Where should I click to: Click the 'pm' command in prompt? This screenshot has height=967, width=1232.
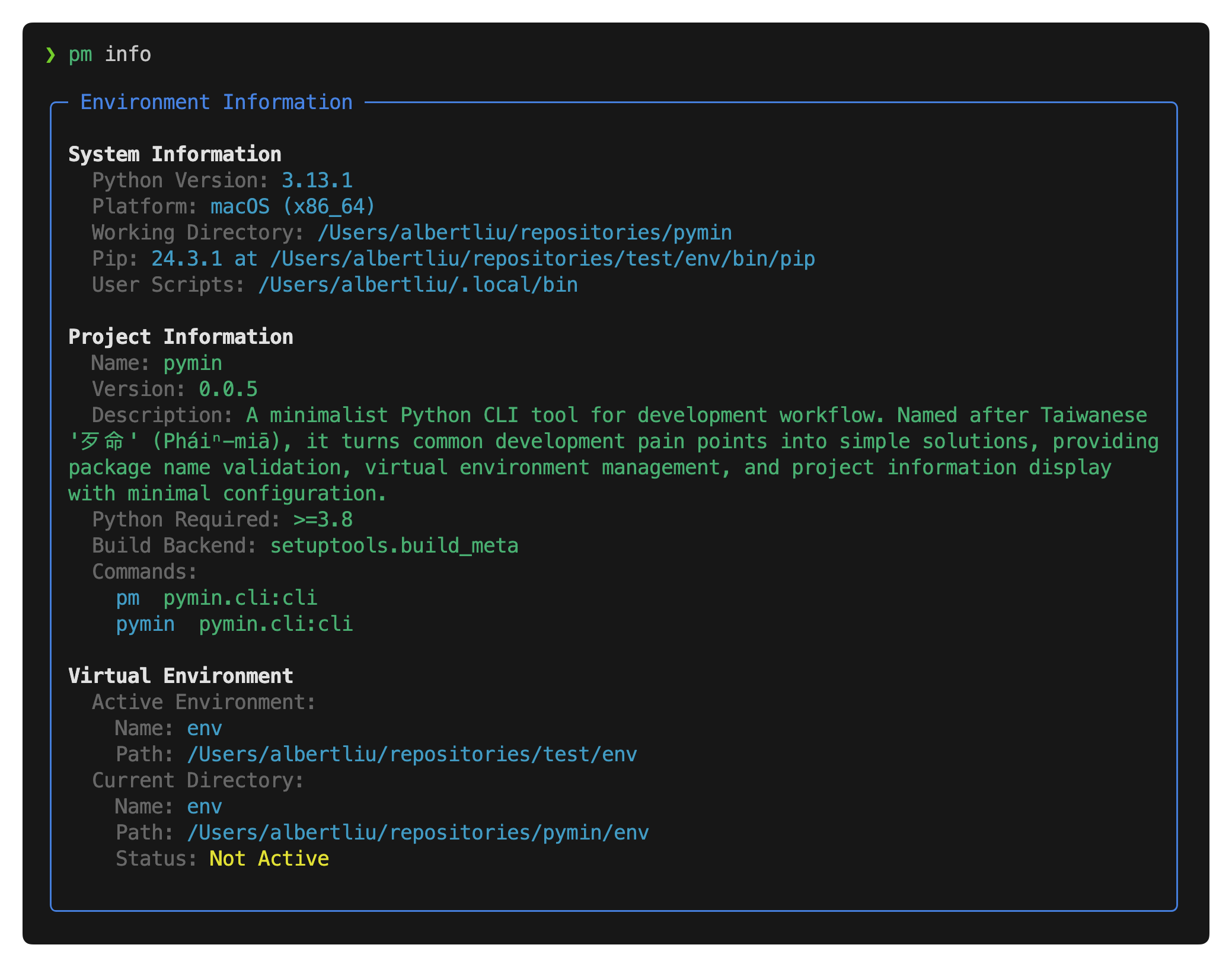pyautogui.click(x=80, y=55)
